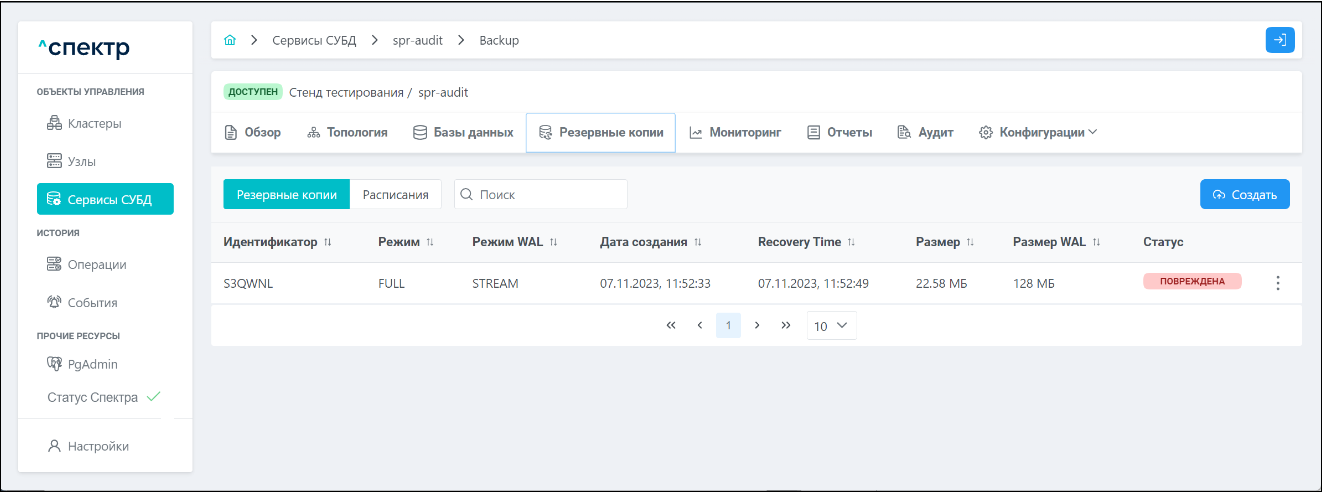The image size is (1323, 493).
Task: Click the home icon in breadcrumb
Action: tap(231, 41)
